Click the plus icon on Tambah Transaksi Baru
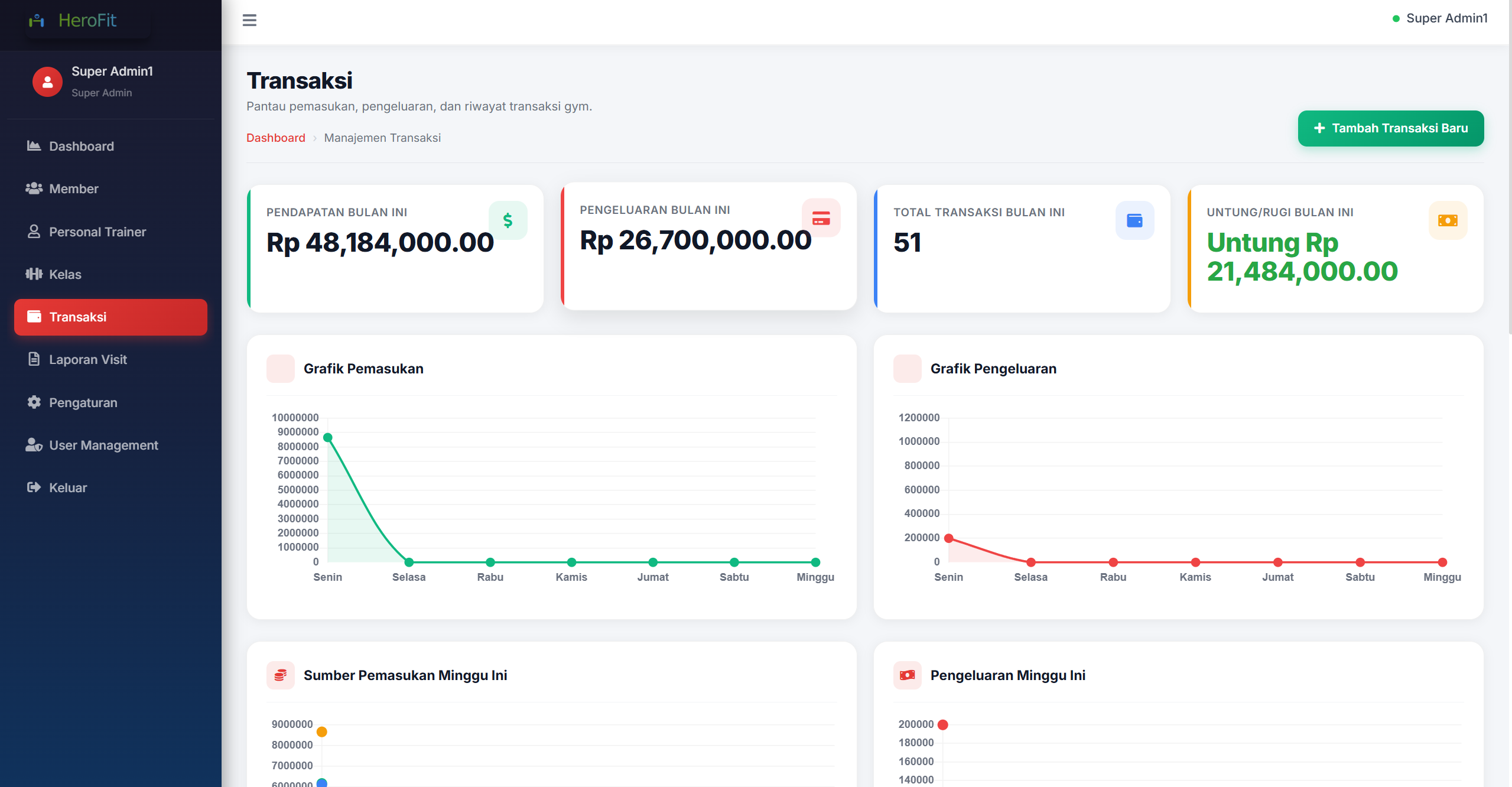Viewport: 1512px width, 787px height. (x=1319, y=128)
